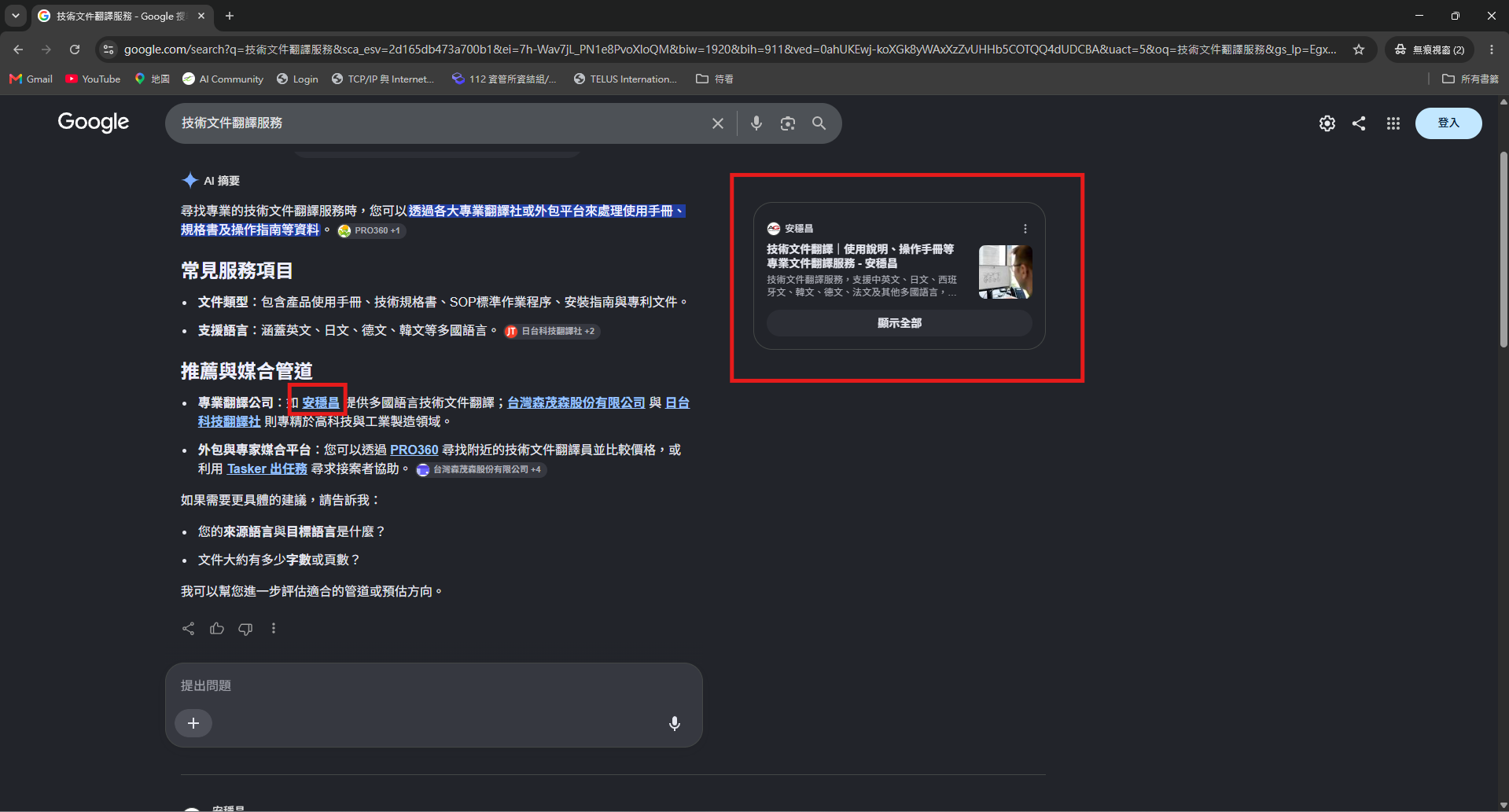Share the search results page

click(1359, 123)
